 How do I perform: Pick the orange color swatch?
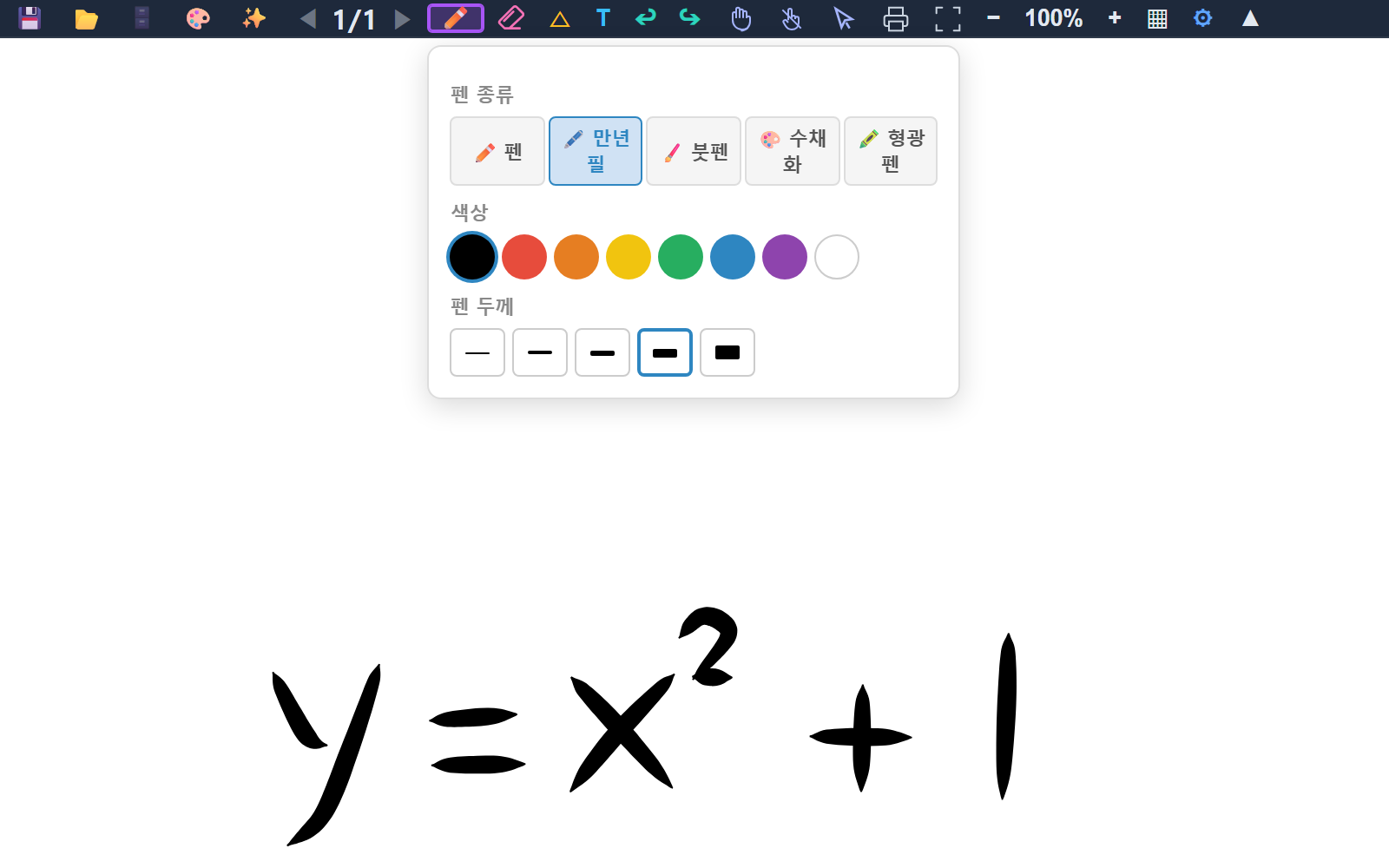[x=576, y=257]
